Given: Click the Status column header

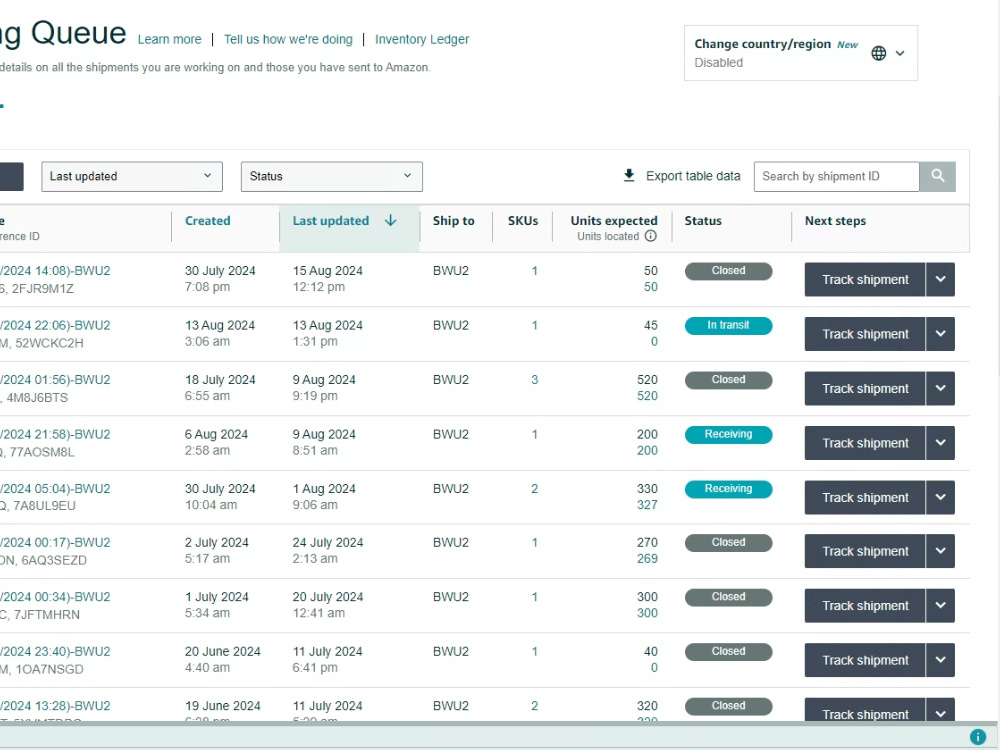Looking at the screenshot, I should coord(703,221).
